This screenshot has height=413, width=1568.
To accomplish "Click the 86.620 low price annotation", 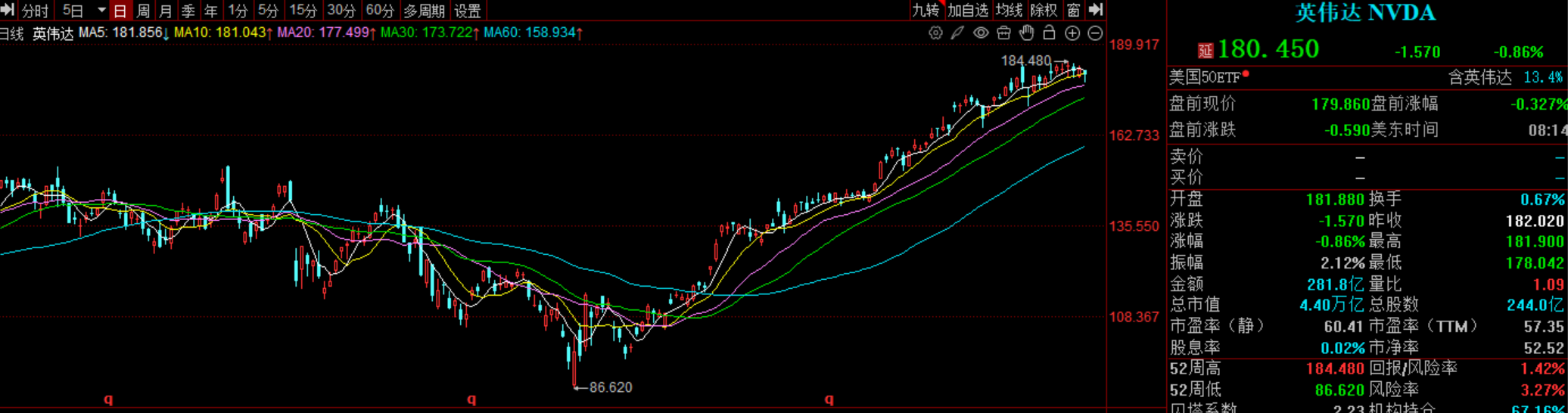I will tap(610, 387).
